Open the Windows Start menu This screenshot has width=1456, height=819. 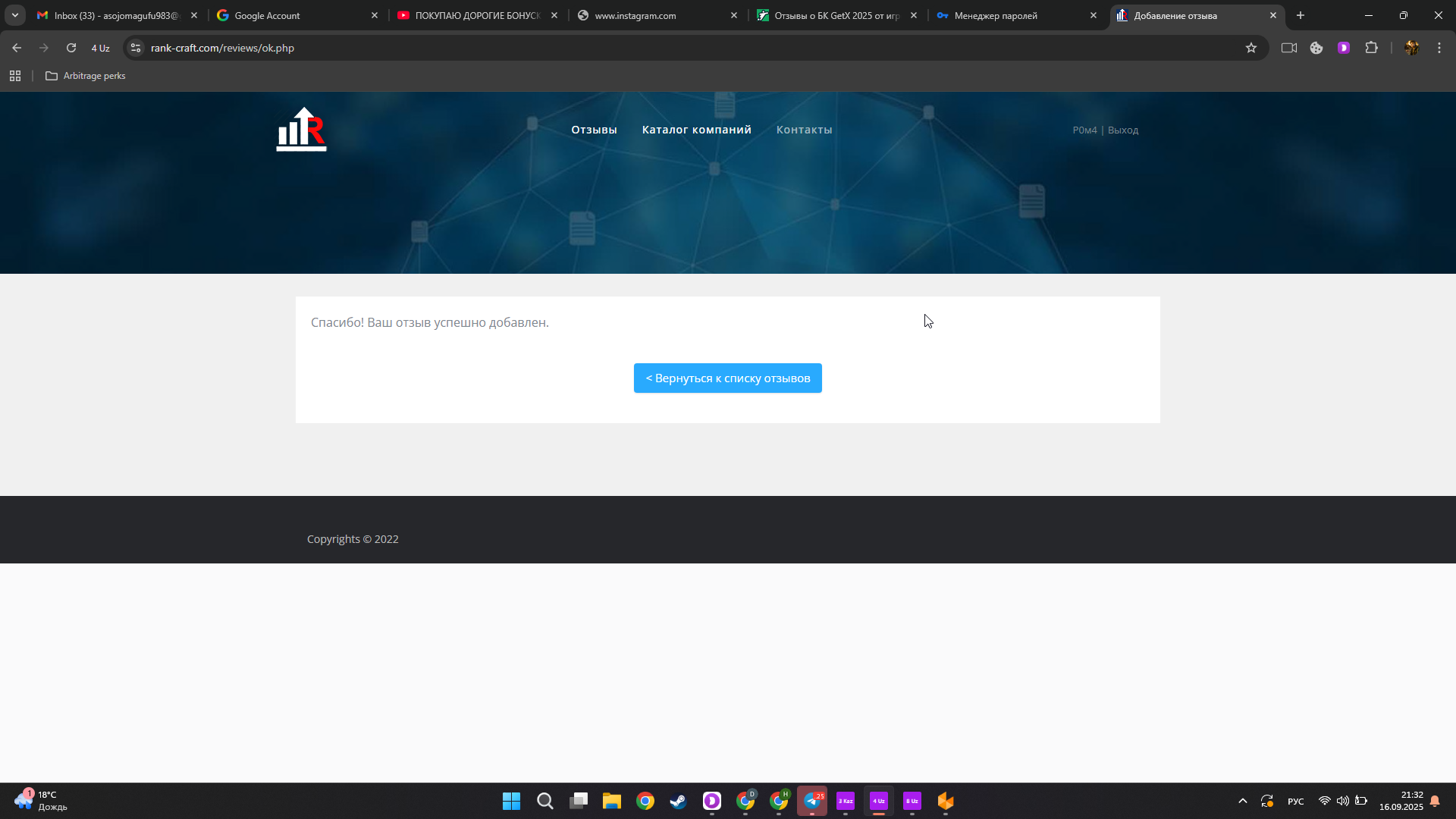(512, 801)
